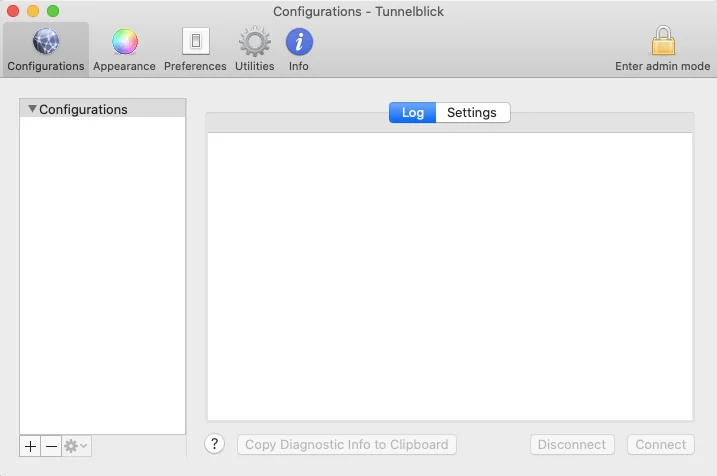This screenshot has height=476, width=717.
Task: Click inside the empty log text area
Action: coord(450,277)
